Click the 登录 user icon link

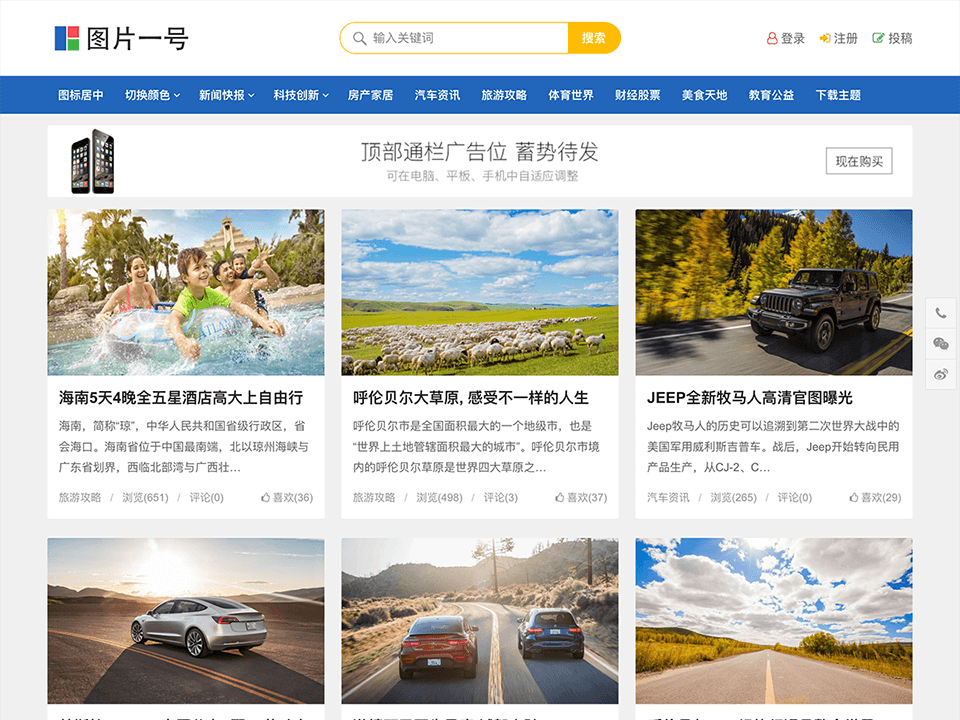point(786,38)
